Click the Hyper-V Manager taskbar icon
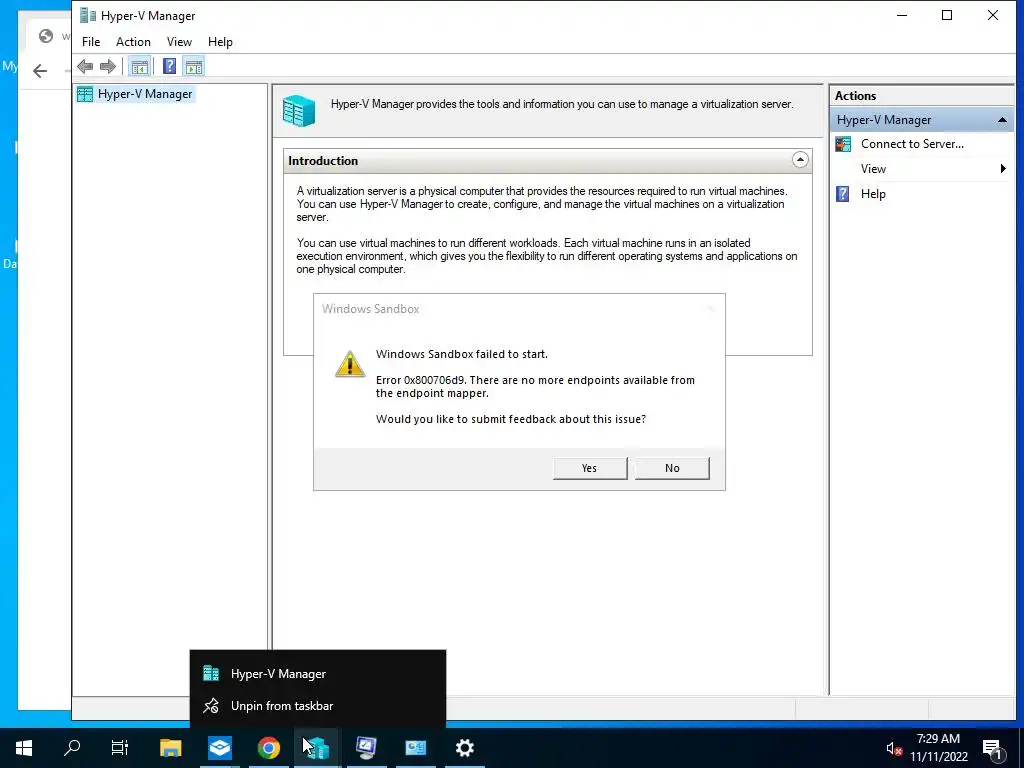 click(x=317, y=748)
